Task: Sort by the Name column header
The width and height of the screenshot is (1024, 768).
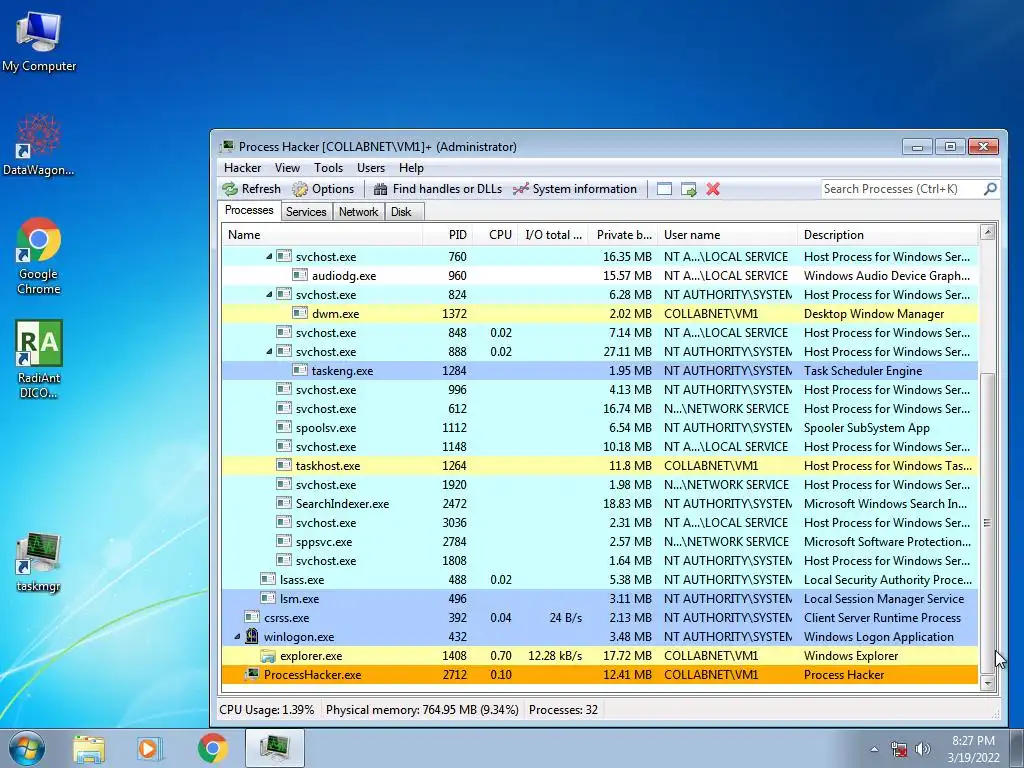Action: 322,235
